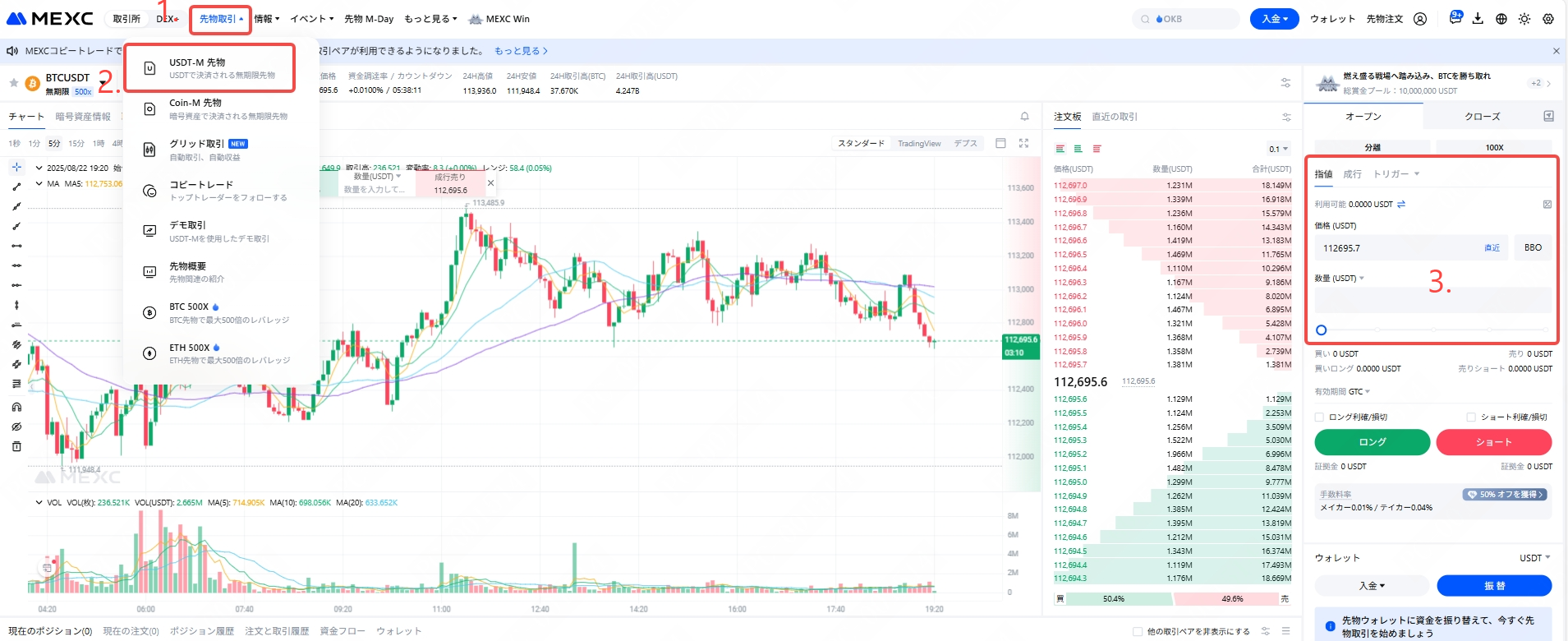The image size is (1568, 641).
Task: Switch to the 成行 order tab
Action: (1352, 174)
